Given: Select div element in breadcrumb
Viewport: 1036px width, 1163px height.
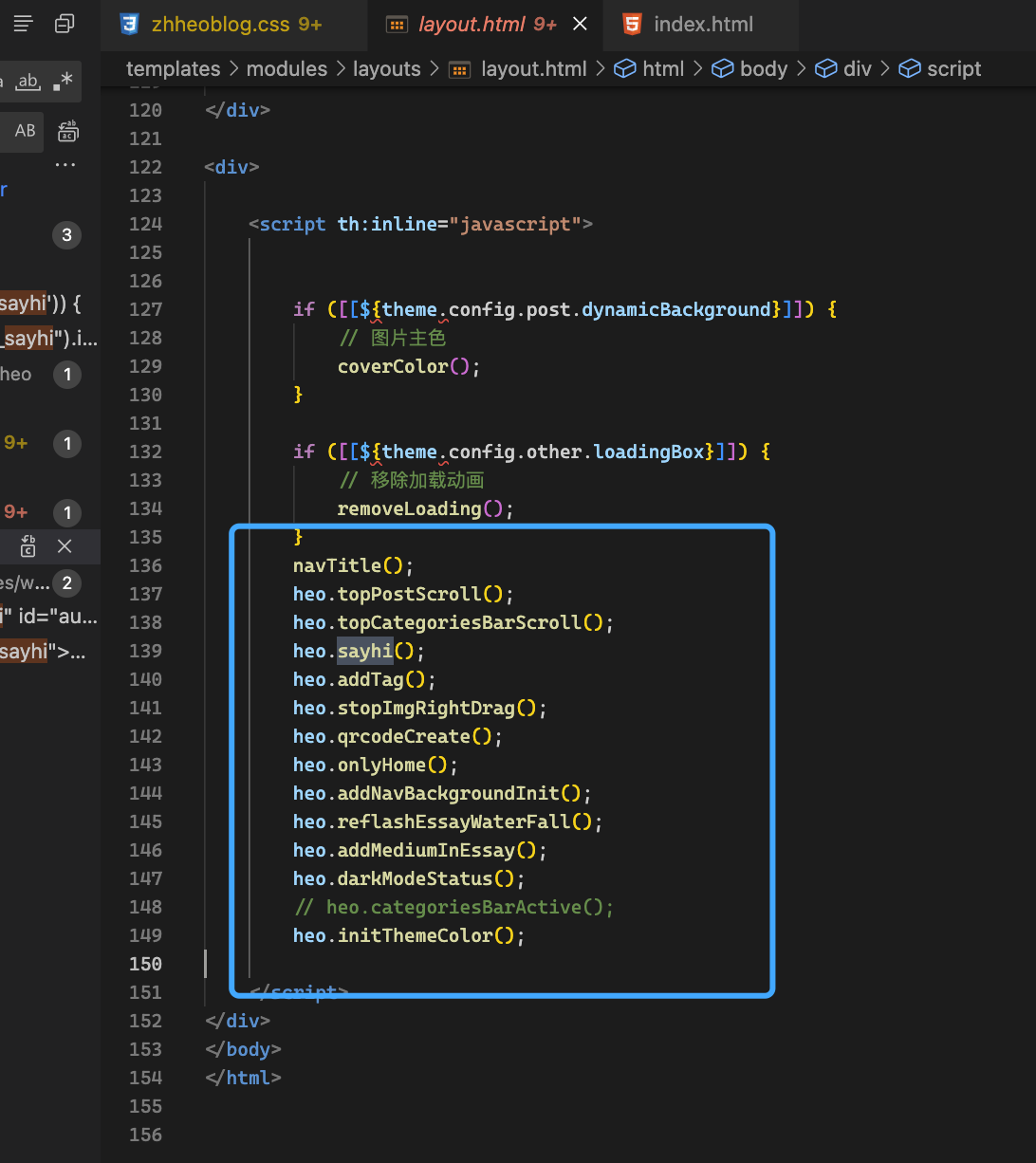Looking at the screenshot, I should point(857,69).
